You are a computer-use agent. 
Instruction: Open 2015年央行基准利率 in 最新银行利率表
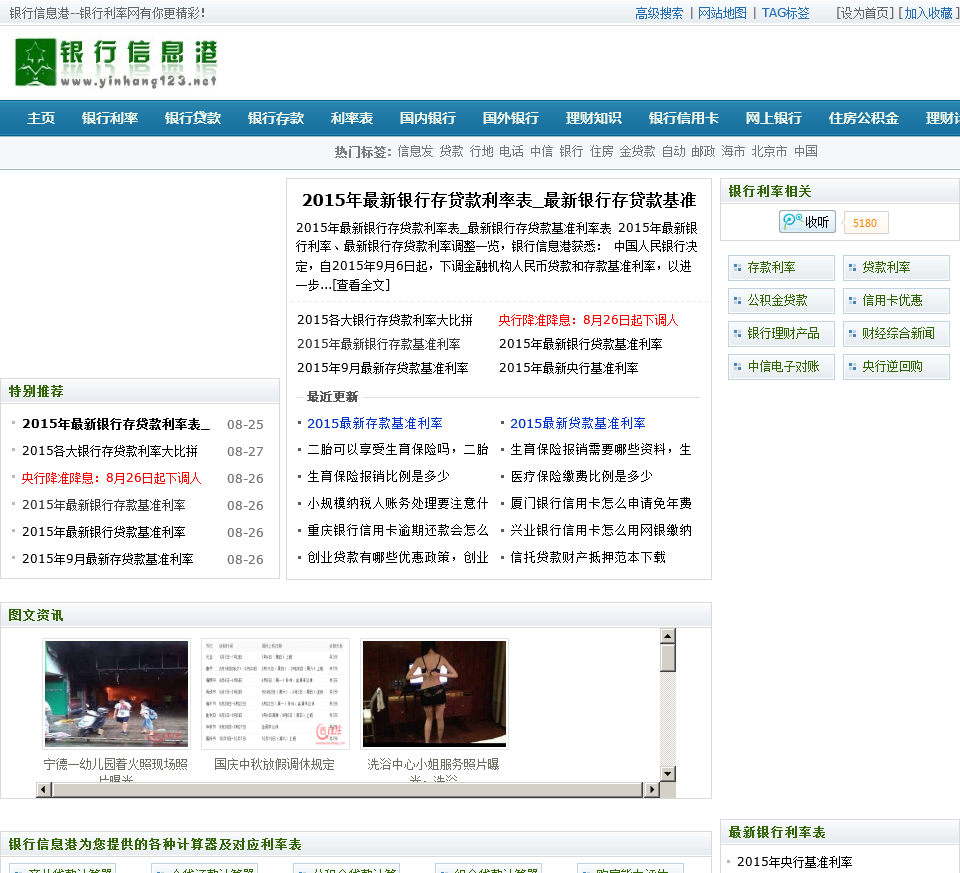point(795,862)
